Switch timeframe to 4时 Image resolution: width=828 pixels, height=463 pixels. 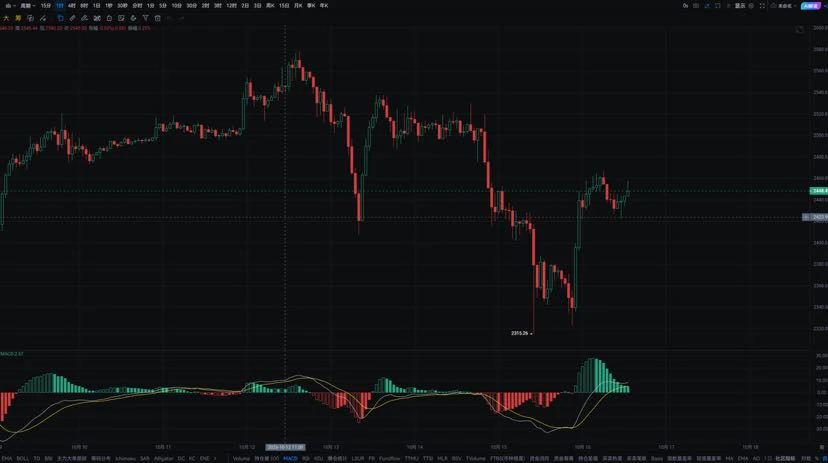tap(71, 5)
